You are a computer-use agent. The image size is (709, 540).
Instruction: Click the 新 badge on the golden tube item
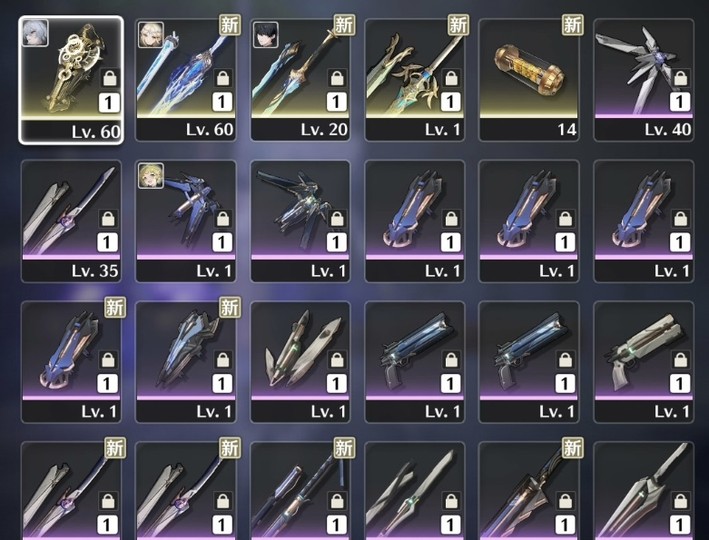[572, 24]
